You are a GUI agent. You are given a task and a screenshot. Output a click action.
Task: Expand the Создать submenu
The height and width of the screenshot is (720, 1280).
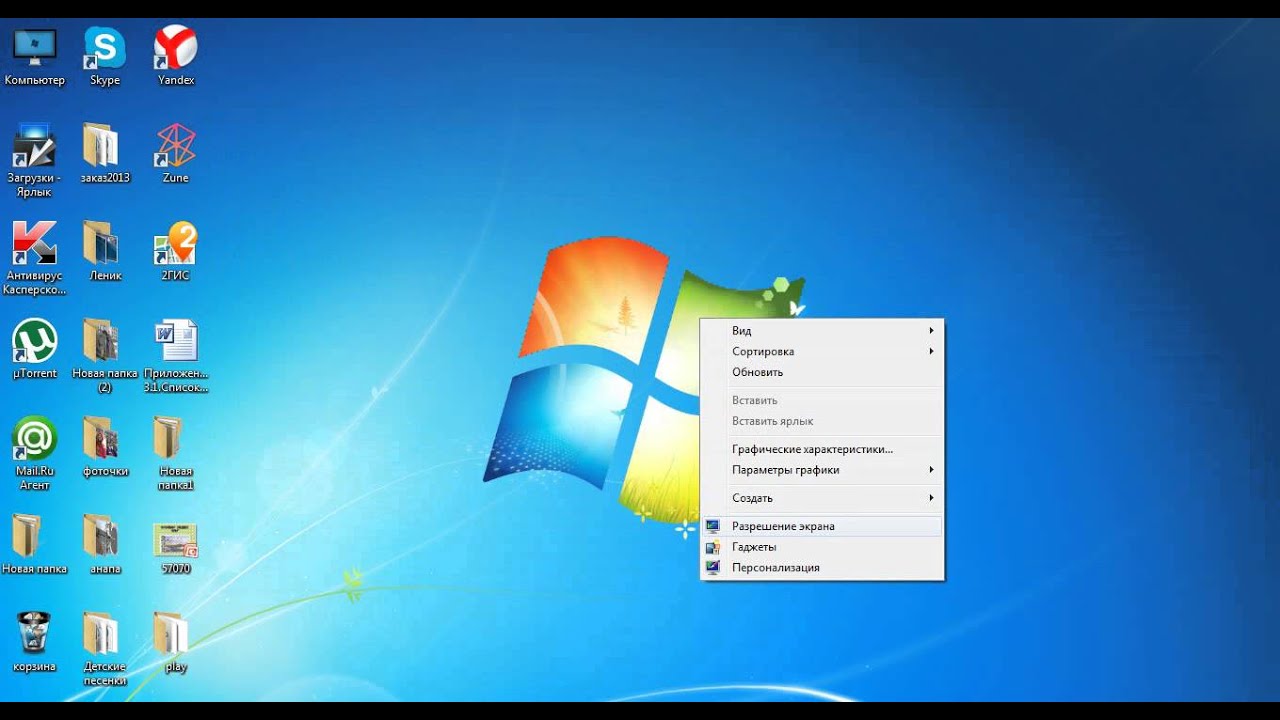[x=822, y=498]
